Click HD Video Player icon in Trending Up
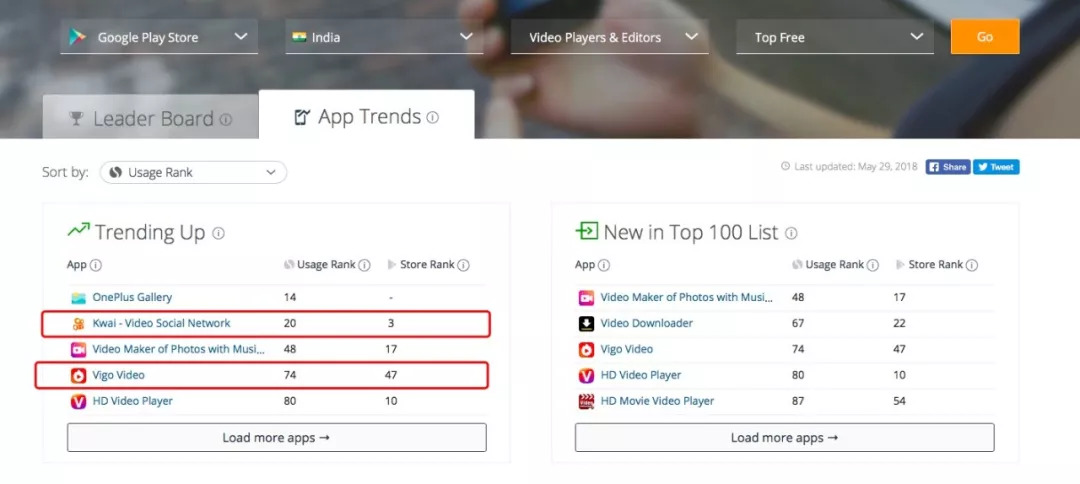1080x484 pixels. [79, 401]
